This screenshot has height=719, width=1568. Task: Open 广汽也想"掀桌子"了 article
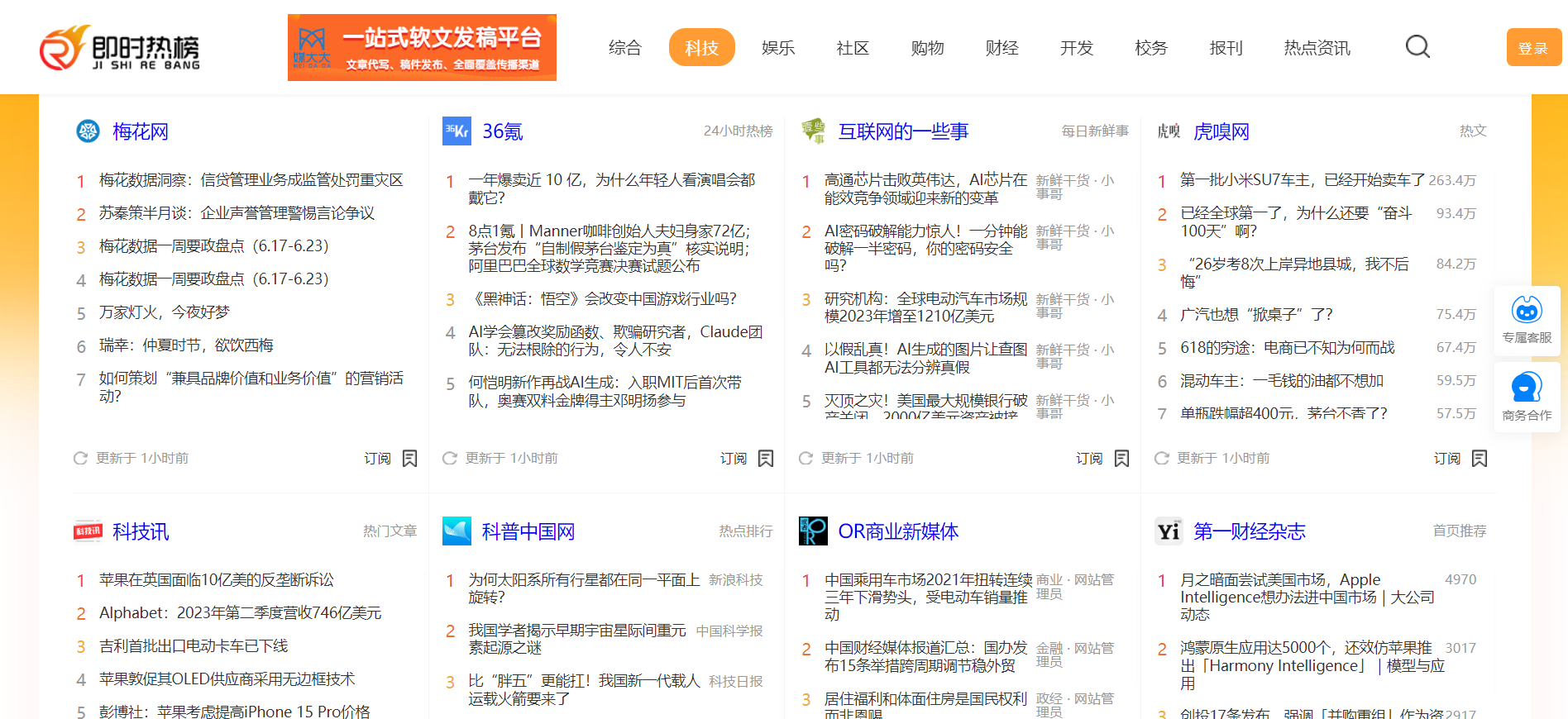[x=1256, y=315]
